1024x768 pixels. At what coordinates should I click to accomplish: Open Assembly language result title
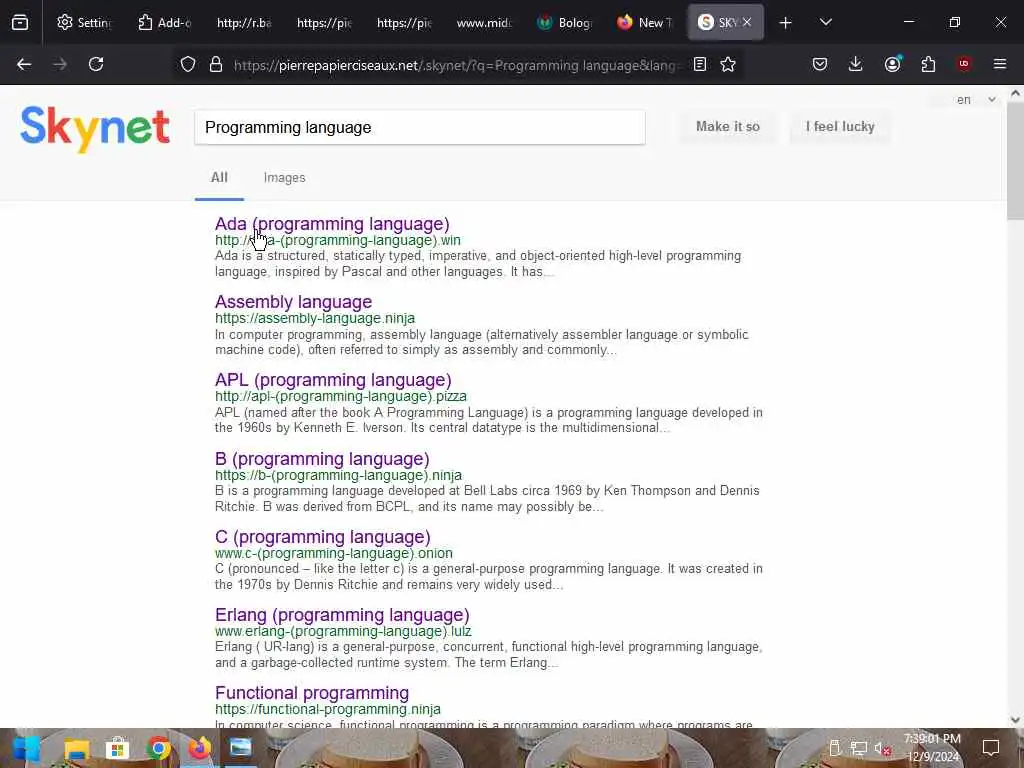click(x=293, y=302)
